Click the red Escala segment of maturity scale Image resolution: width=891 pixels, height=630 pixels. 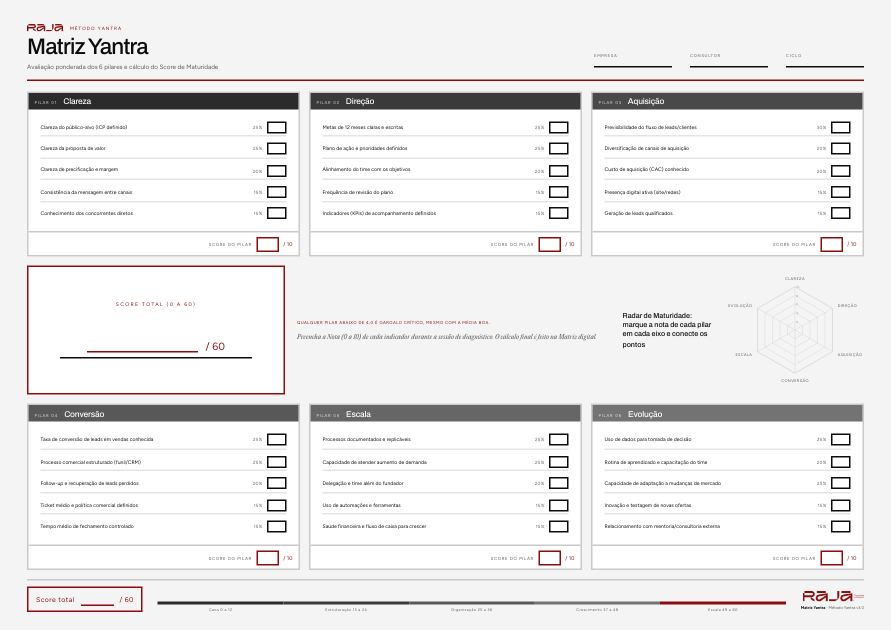click(x=723, y=603)
